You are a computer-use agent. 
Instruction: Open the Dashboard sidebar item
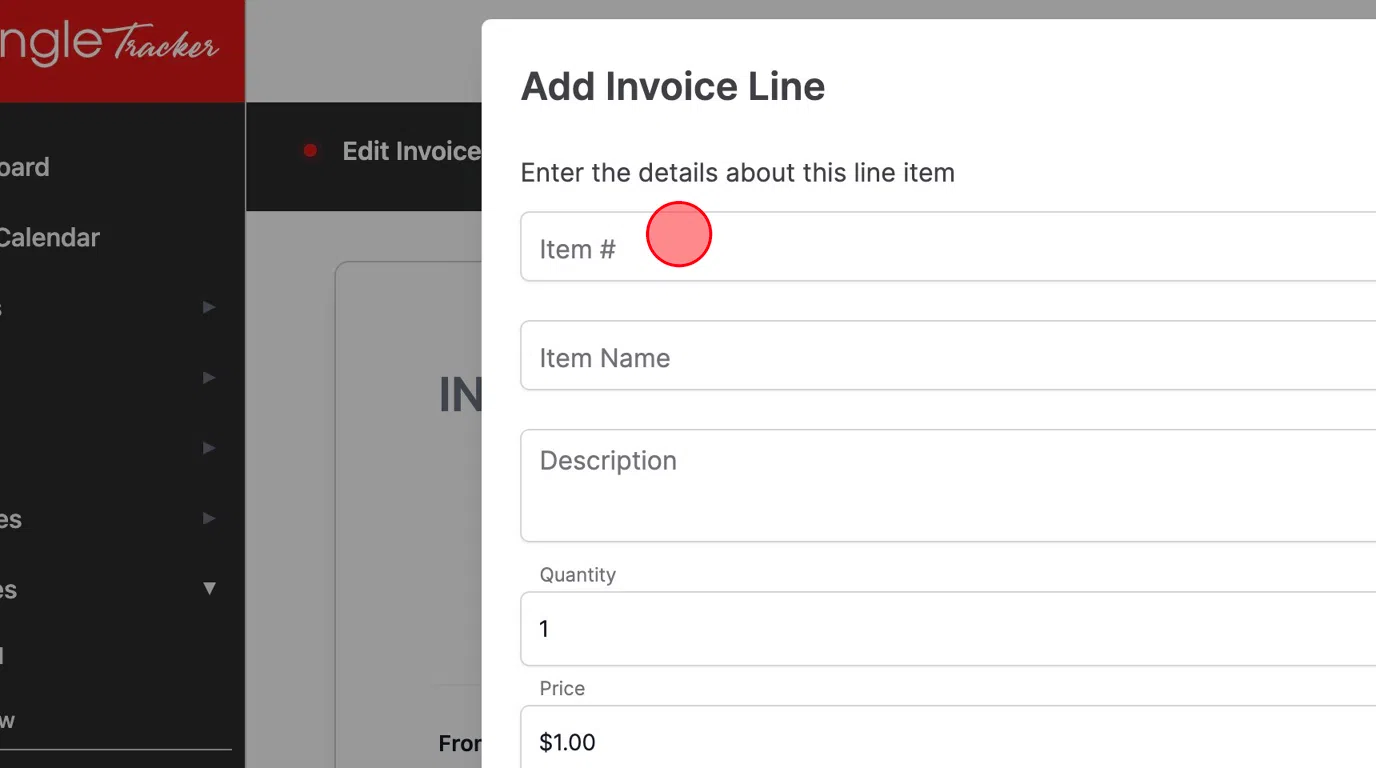[x=24, y=167]
